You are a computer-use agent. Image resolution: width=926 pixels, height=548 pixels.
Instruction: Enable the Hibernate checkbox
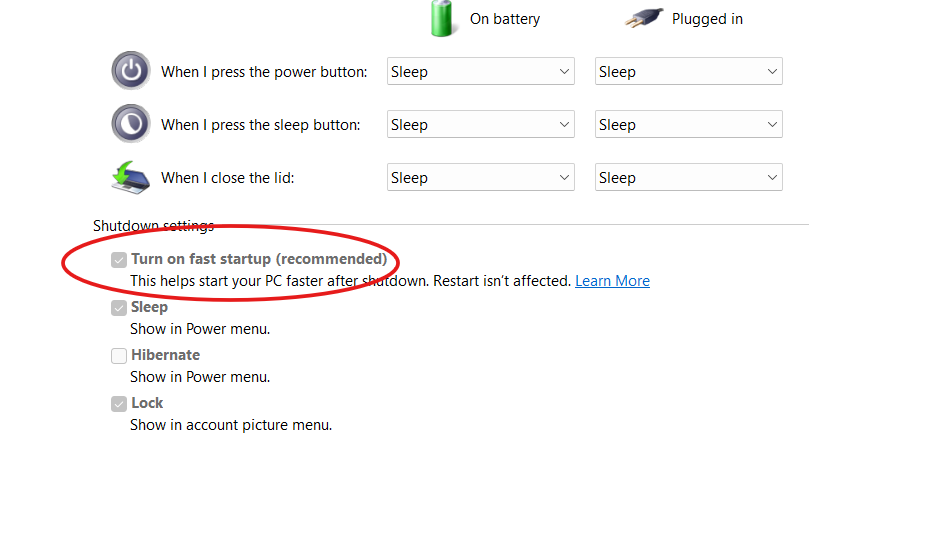point(119,355)
